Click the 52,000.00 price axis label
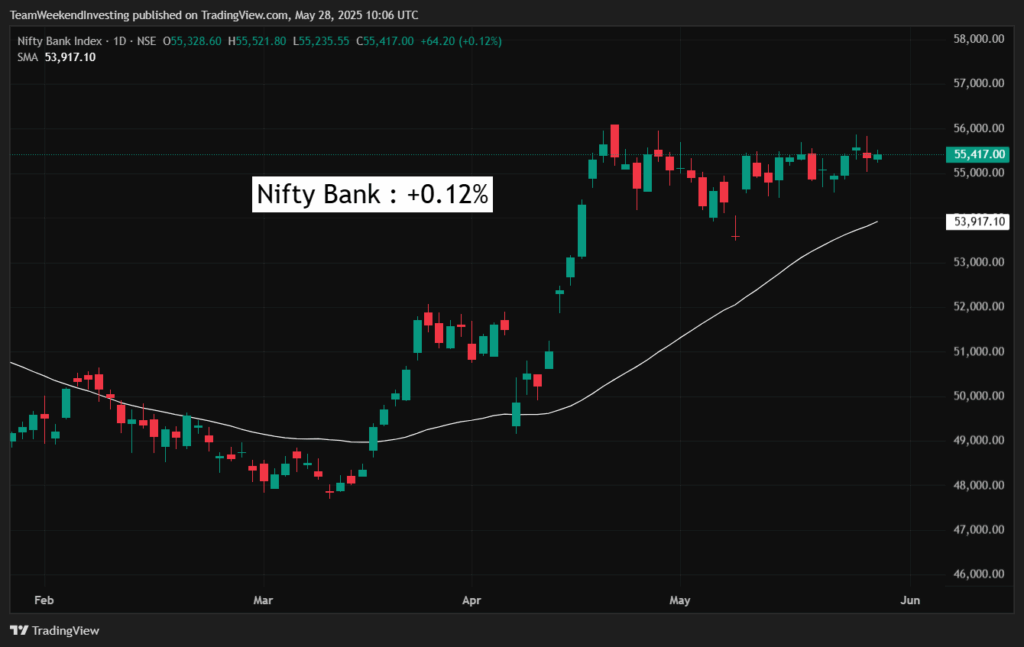This screenshot has width=1024, height=647. coord(979,307)
